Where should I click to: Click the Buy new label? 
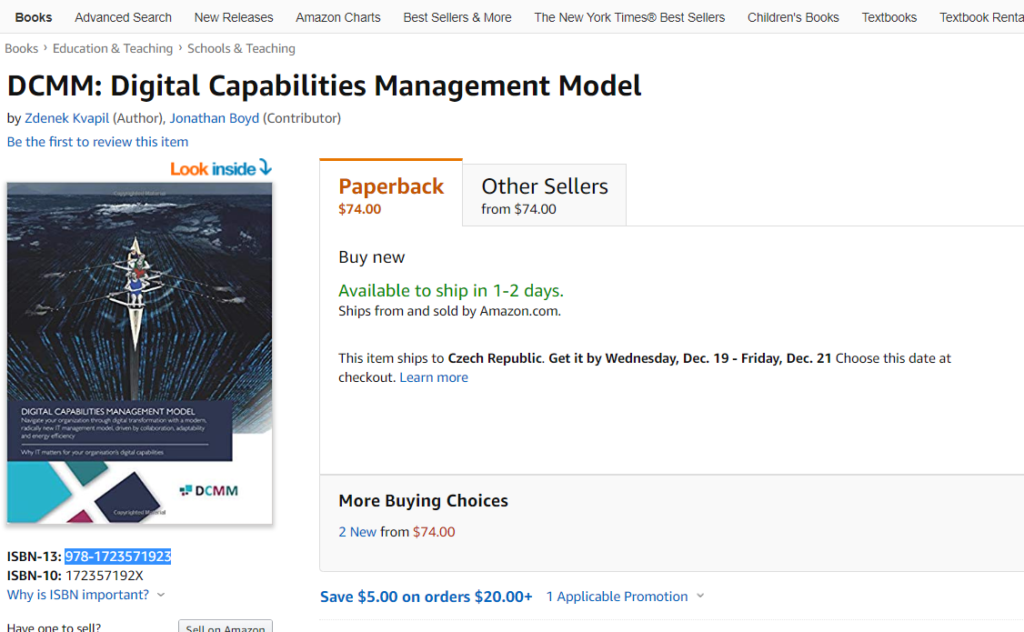pyautogui.click(x=372, y=257)
